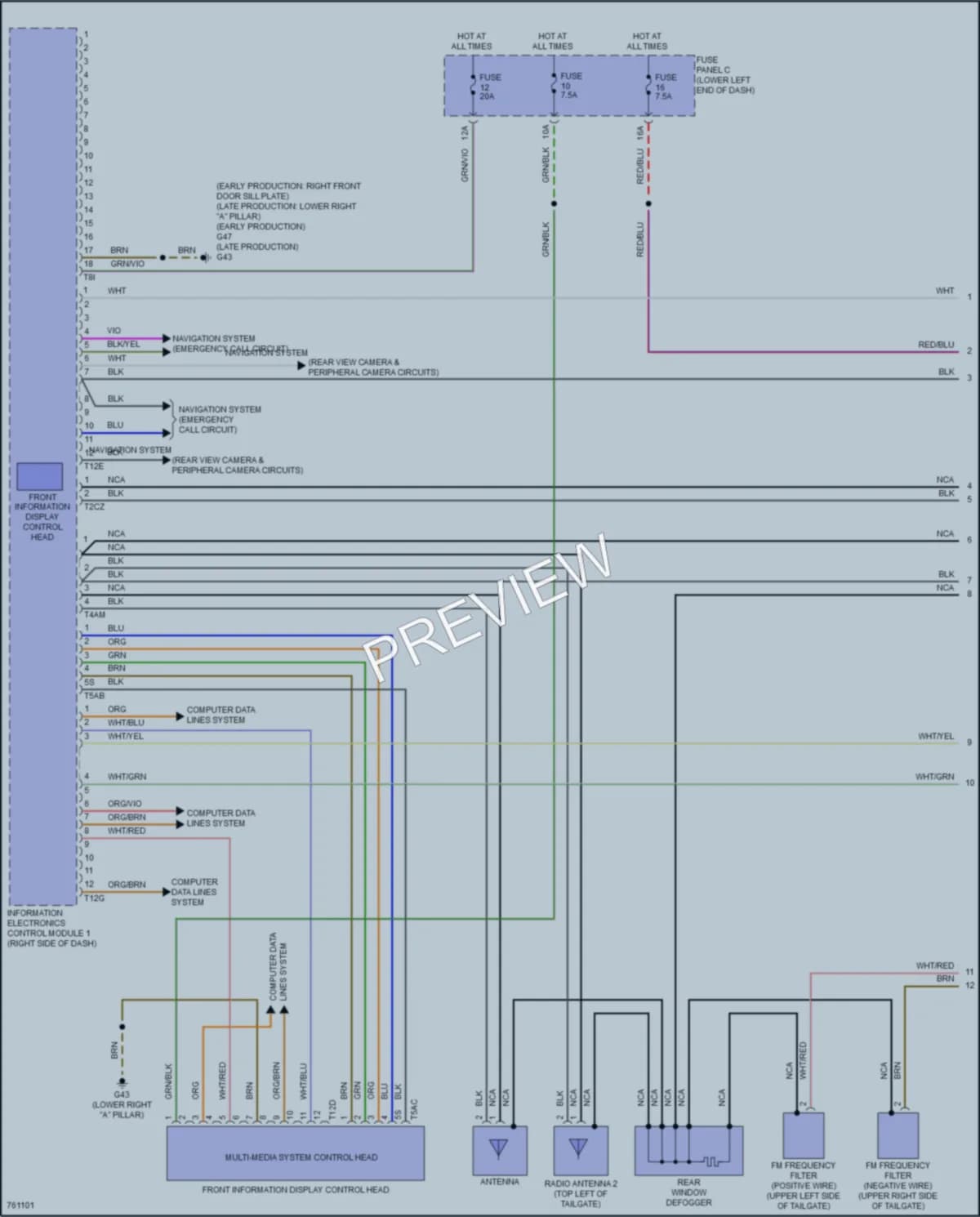
Task: Click the WHT/BLU label at T12G pin 2
Action: (126, 723)
